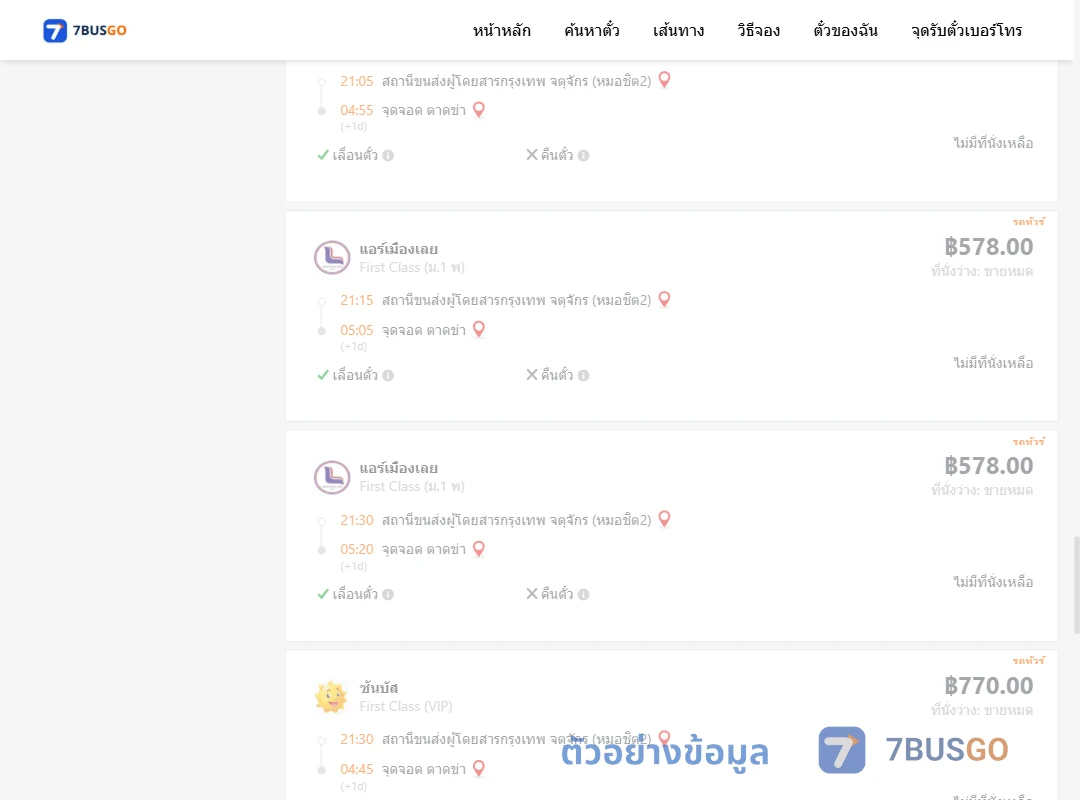Open the เส้นทาง menu item
Screen dimensions: 1080x800
pos(678,30)
